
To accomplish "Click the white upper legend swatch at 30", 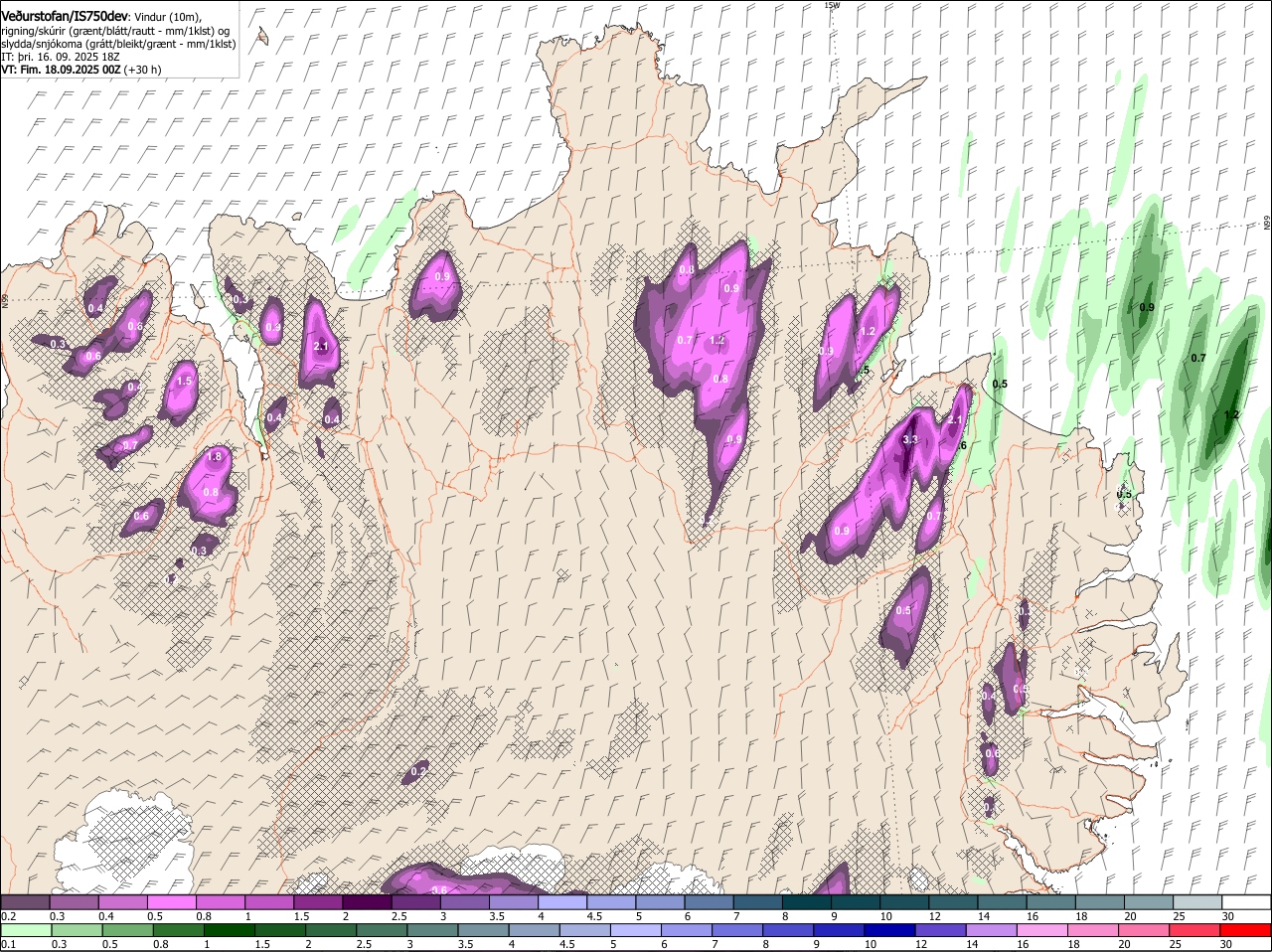I will click(x=1247, y=901).
